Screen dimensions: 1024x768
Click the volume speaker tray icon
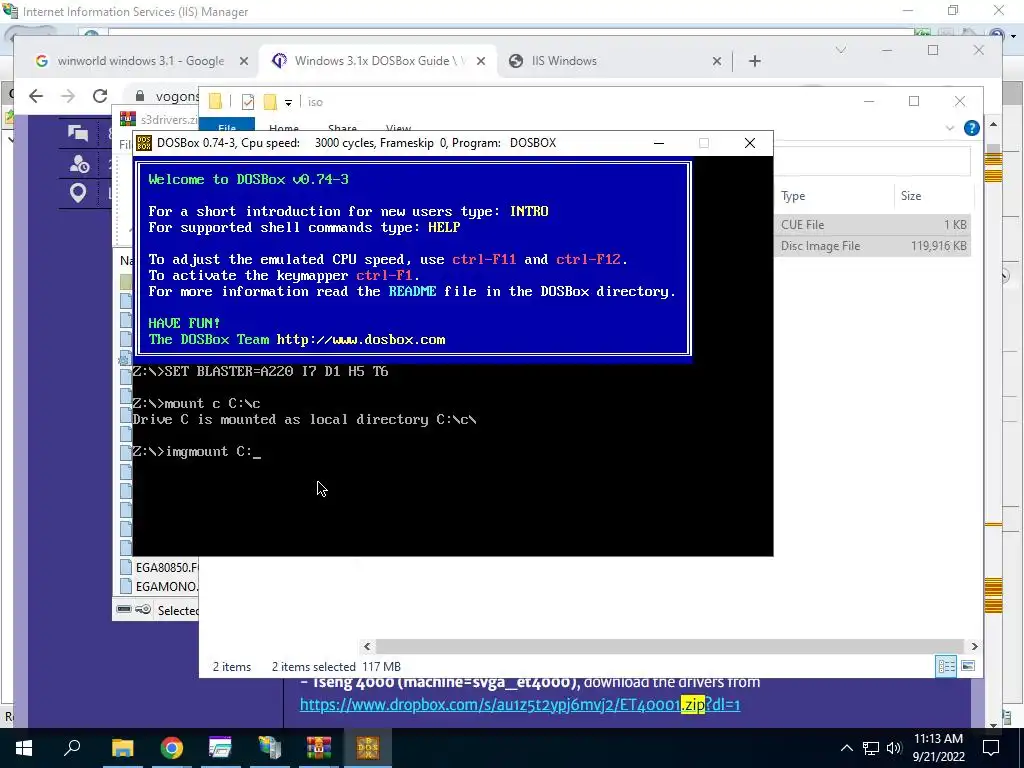click(894, 748)
